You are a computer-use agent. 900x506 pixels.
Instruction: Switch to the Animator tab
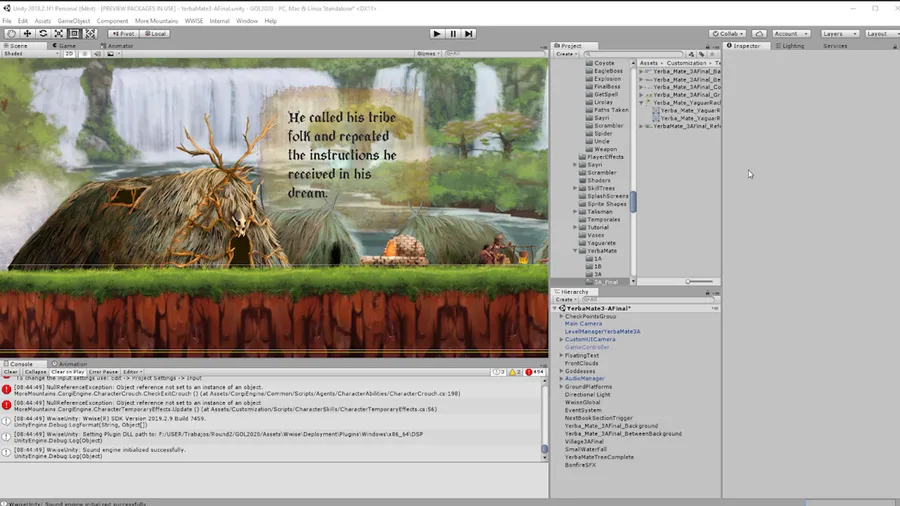[117, 45]
